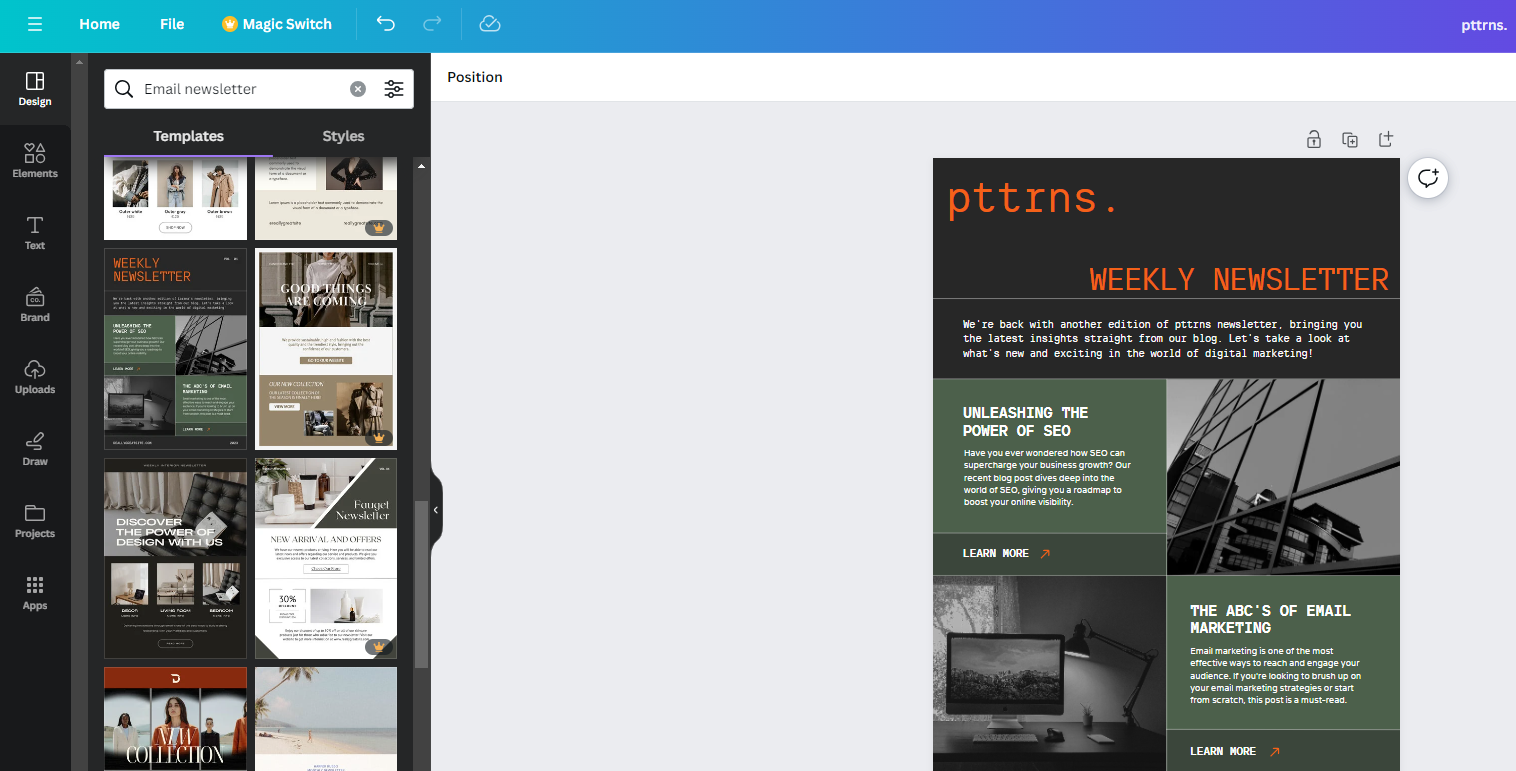The width and height of the screenshot is (1516, 771).
Task: Add a new page icon
Action: (x=1386, y=140)
